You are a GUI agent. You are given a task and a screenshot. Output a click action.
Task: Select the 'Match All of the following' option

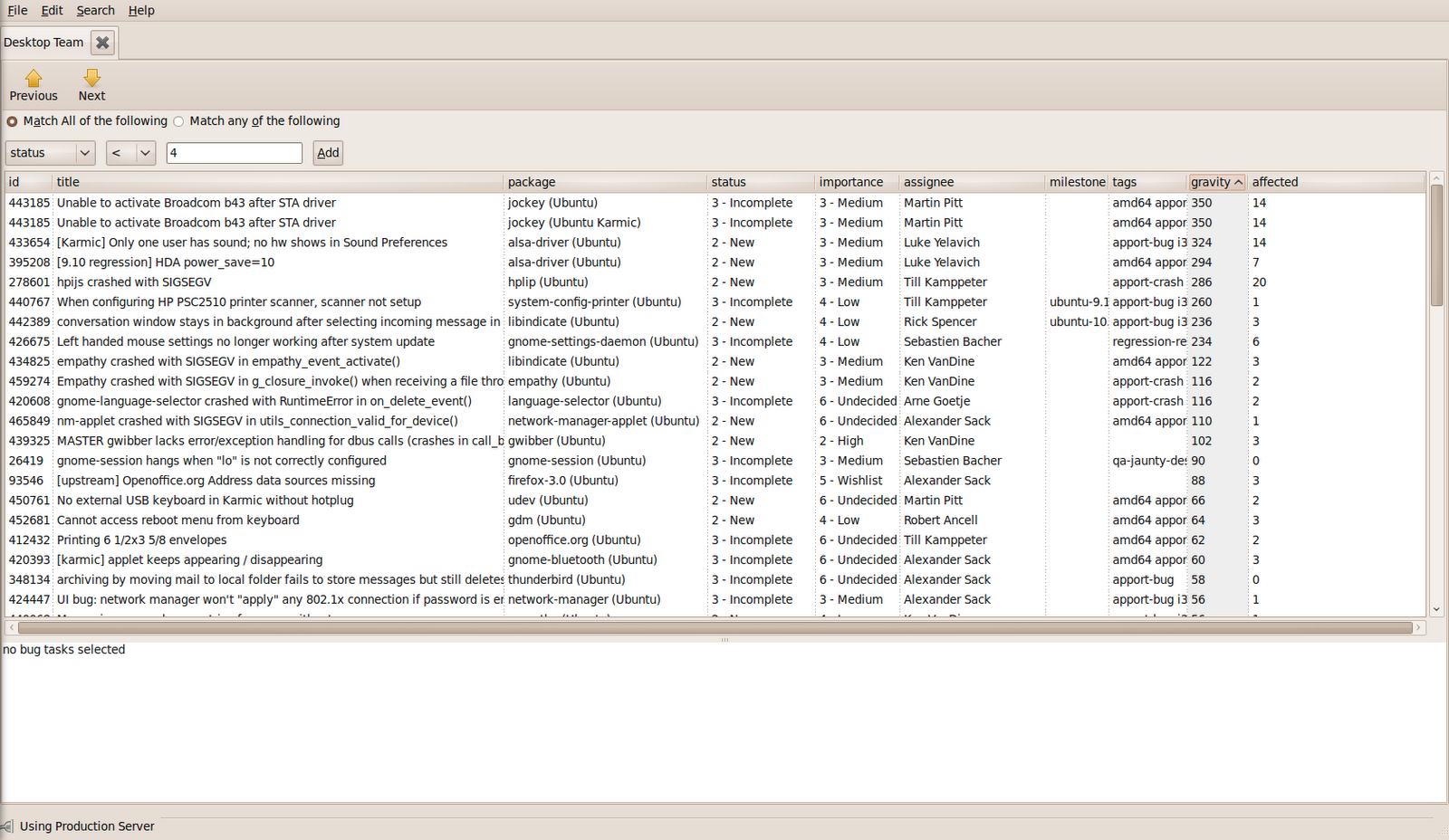pyautogui.click(x=87, y=121)
